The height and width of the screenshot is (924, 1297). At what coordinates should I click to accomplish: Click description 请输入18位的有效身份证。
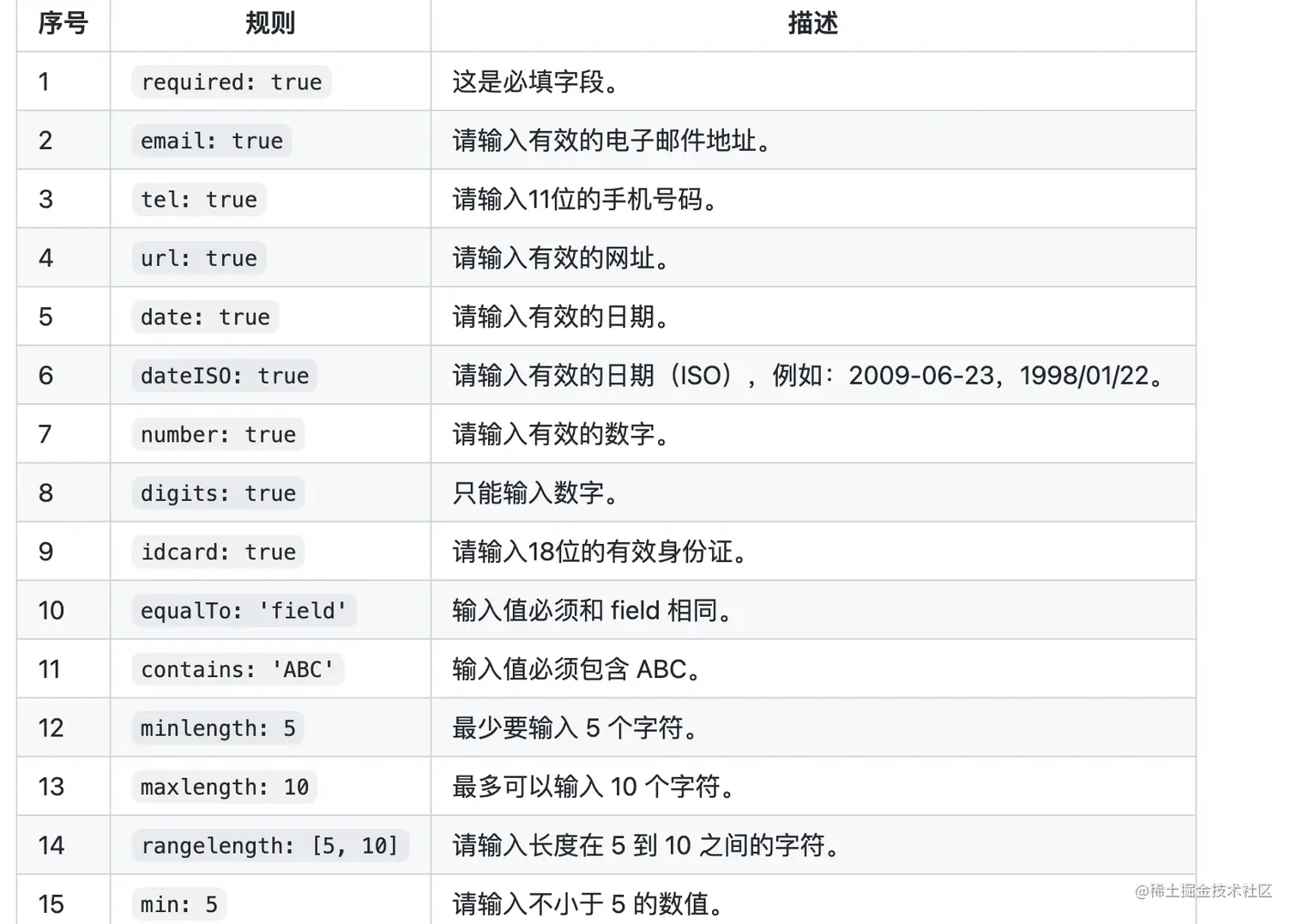600,553
